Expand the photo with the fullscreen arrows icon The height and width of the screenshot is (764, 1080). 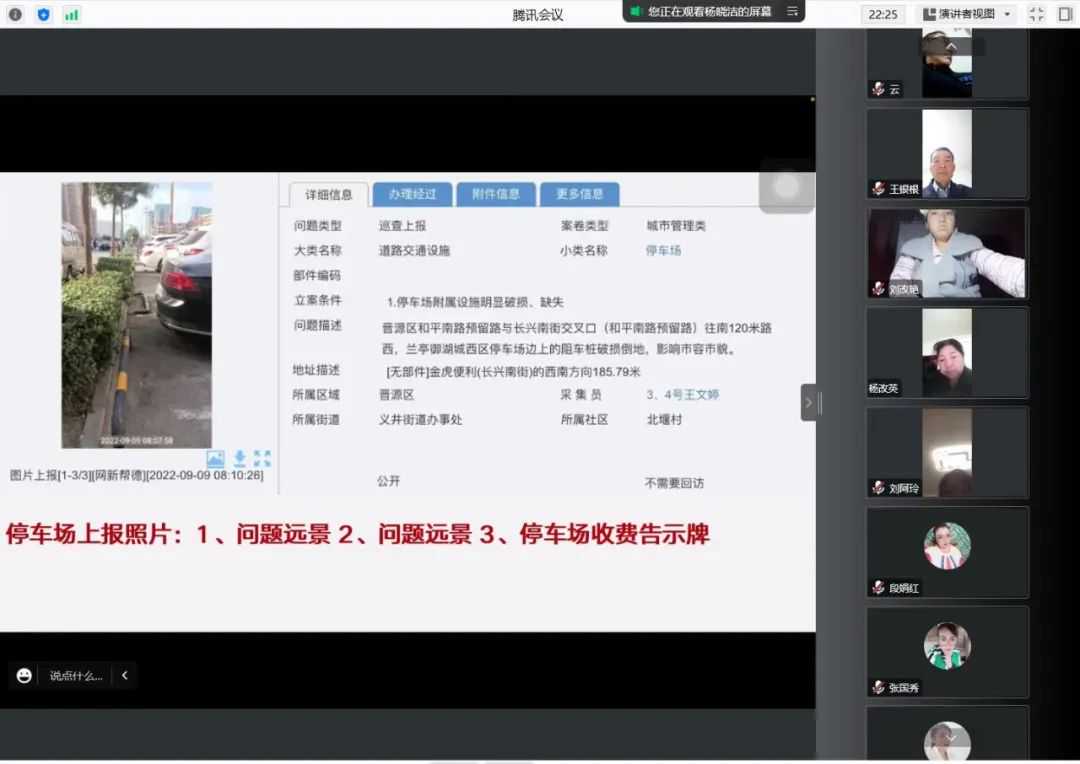(x=262, y=459)
